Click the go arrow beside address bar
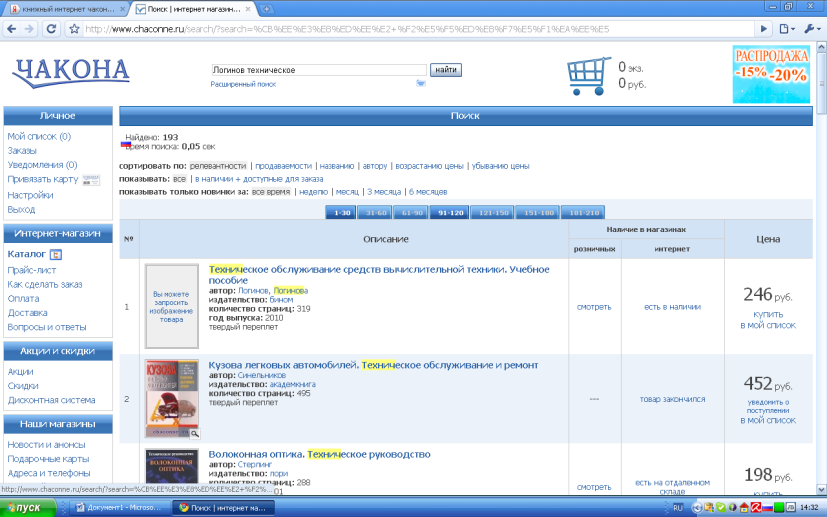The height and width of the screenshot is (517, 827). coord(763,29)
